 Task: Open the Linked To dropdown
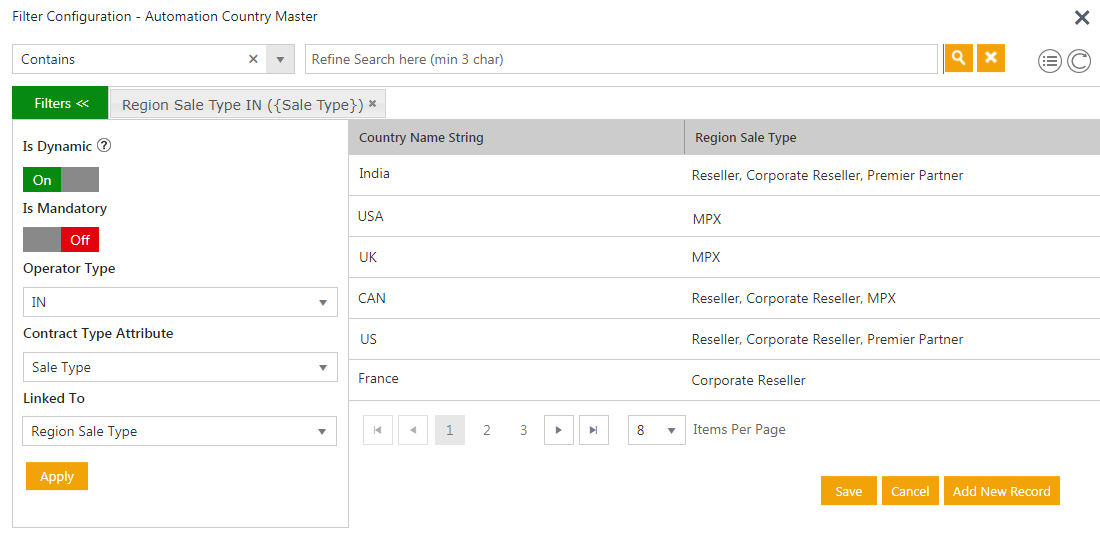(180, 431)
